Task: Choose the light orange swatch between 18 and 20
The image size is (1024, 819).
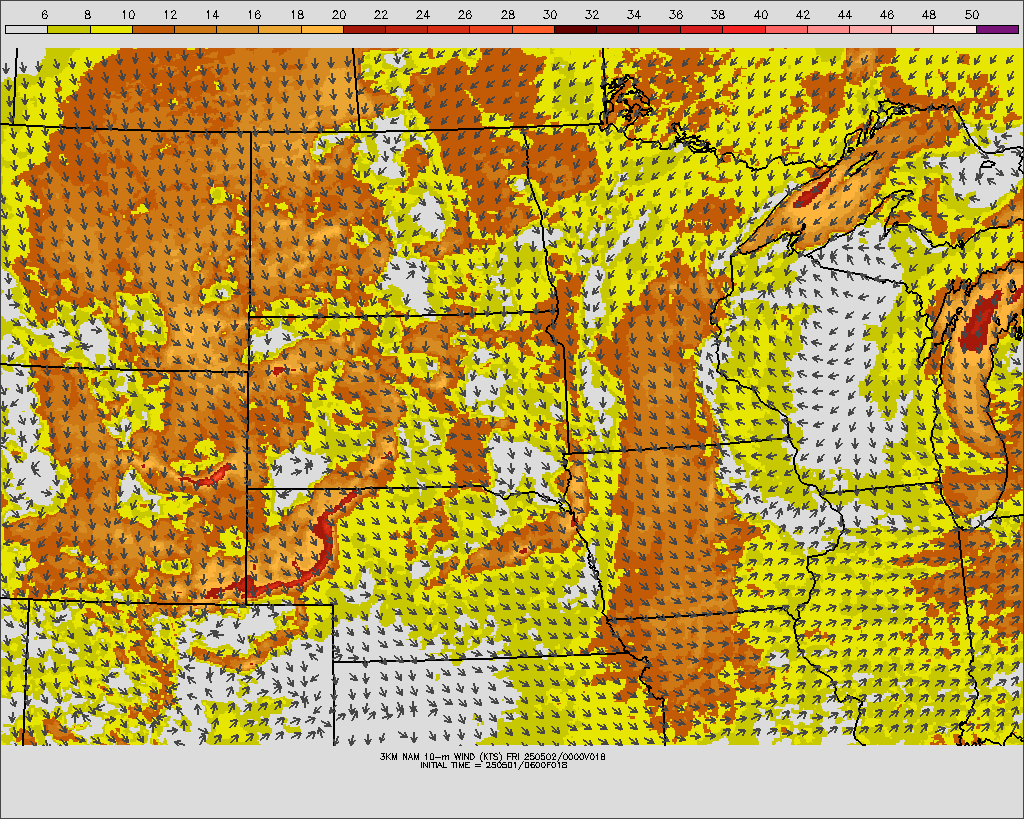Action: tap(322, 29)
